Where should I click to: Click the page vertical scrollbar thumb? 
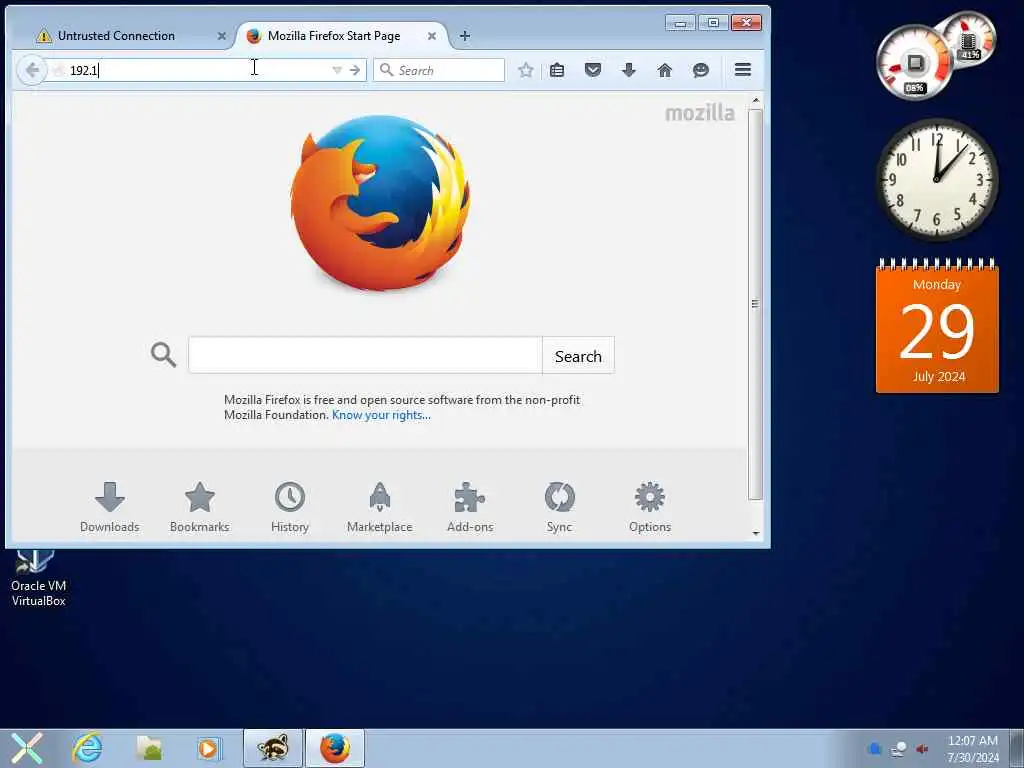pos(756,304)
